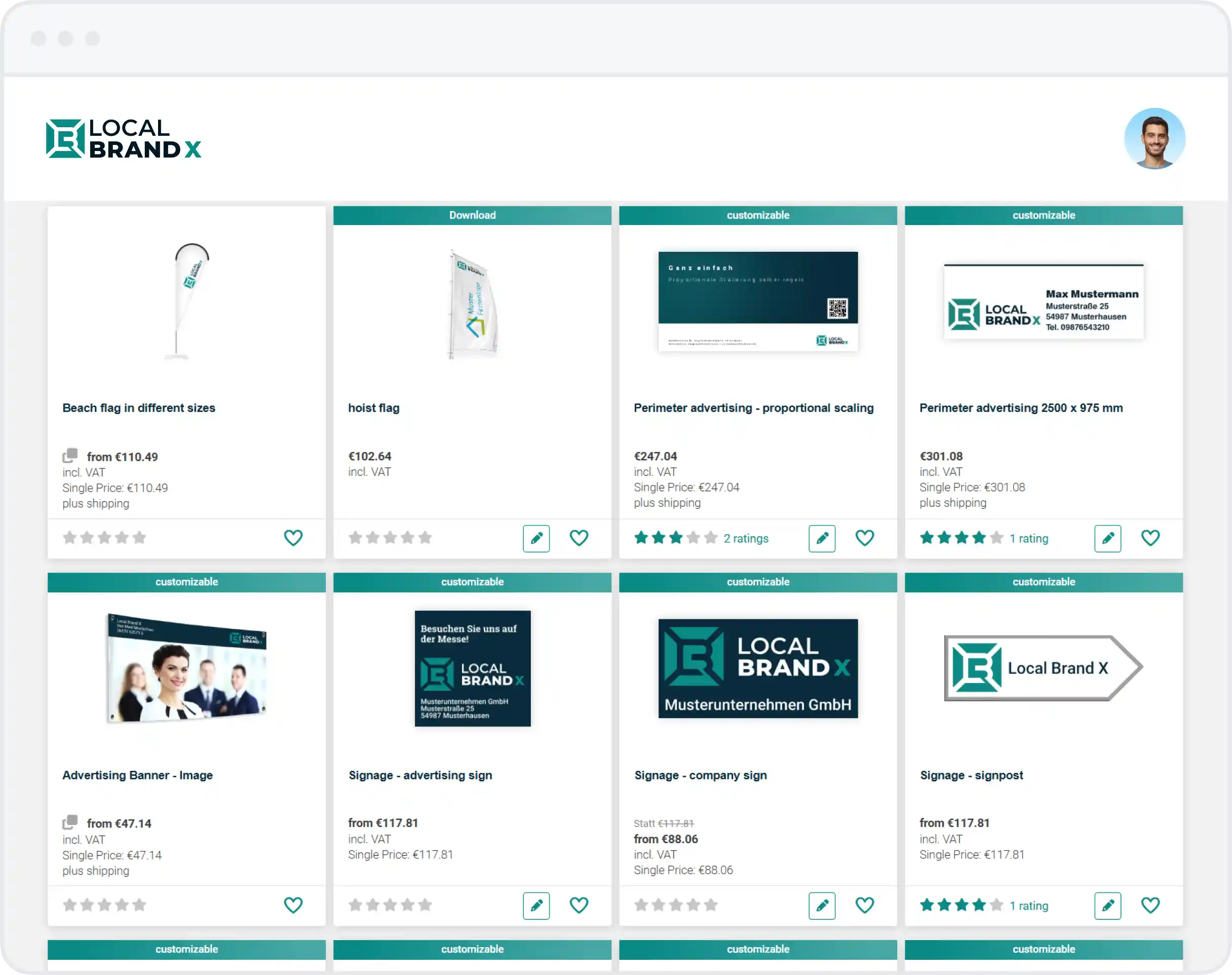Screen dimensions: 1232x975
Task: Open the Signage - signpost arrow image
Action: pyautogui.click(x=1043, y=668)
